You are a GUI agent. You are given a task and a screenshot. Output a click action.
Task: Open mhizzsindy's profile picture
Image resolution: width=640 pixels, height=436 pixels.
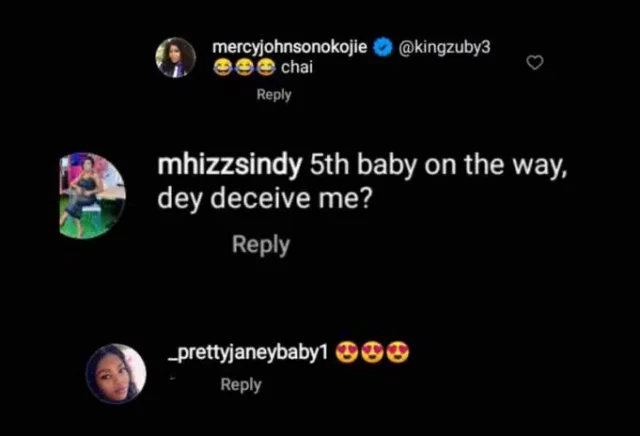click(92, 196)
